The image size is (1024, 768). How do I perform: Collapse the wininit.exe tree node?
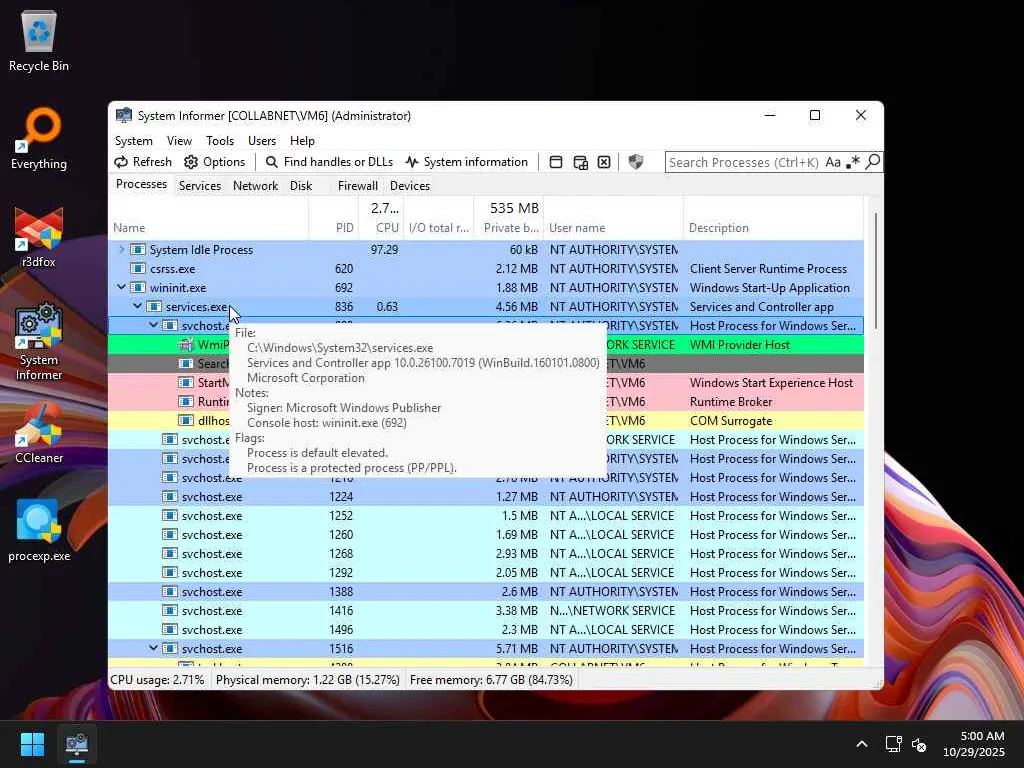(x=121, y=287)
